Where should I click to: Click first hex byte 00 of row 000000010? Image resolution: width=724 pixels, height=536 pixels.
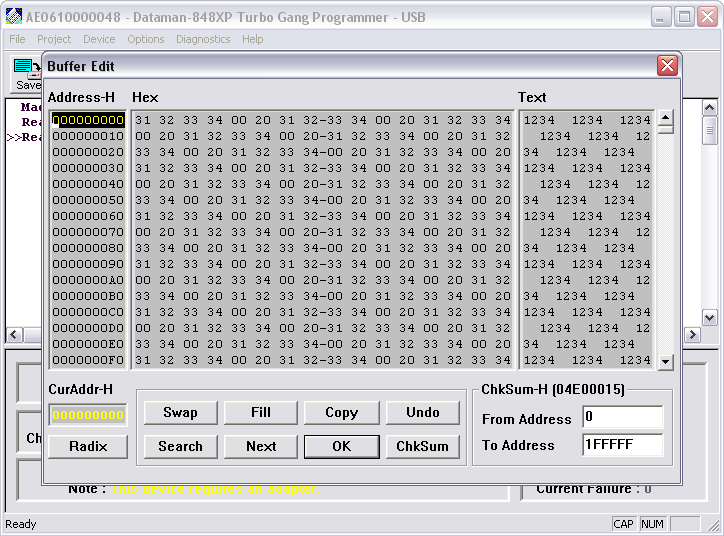[143, 136]
